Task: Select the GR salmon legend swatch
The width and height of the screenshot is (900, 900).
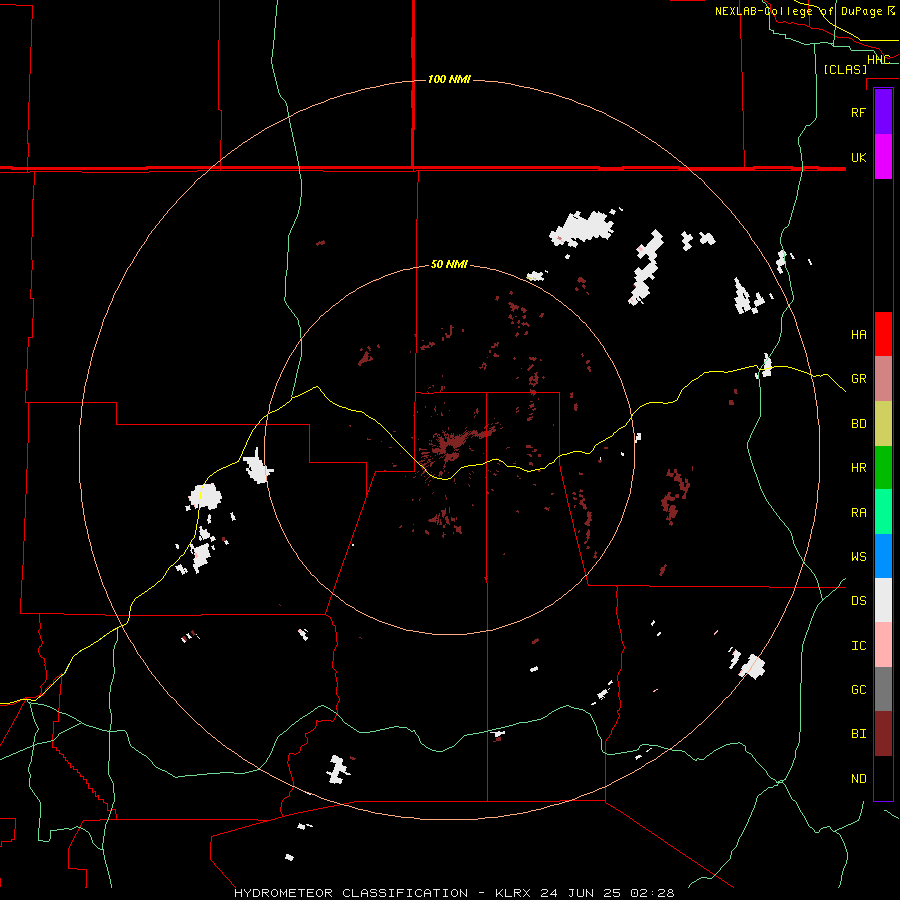Action: [883, 379]
